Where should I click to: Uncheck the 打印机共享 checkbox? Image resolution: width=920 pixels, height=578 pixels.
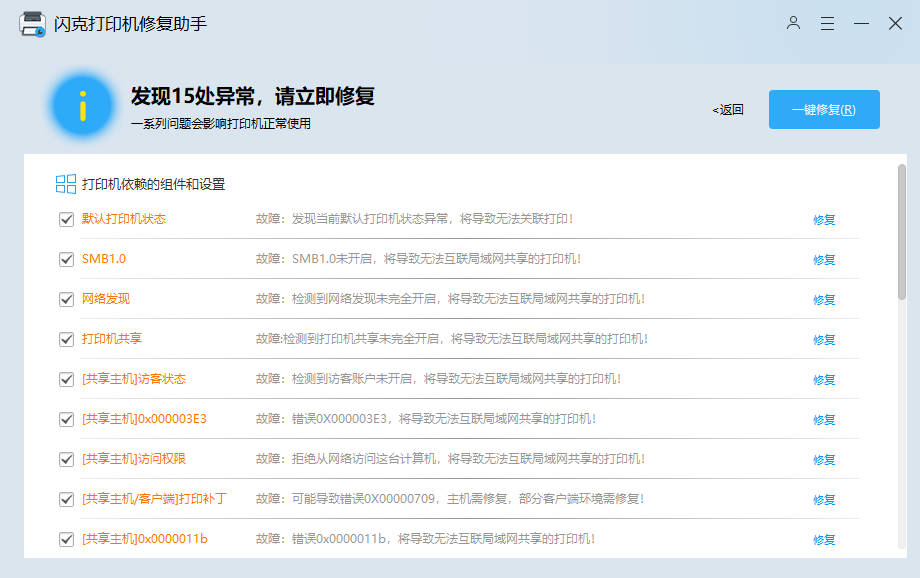click(x=67, y=339)
